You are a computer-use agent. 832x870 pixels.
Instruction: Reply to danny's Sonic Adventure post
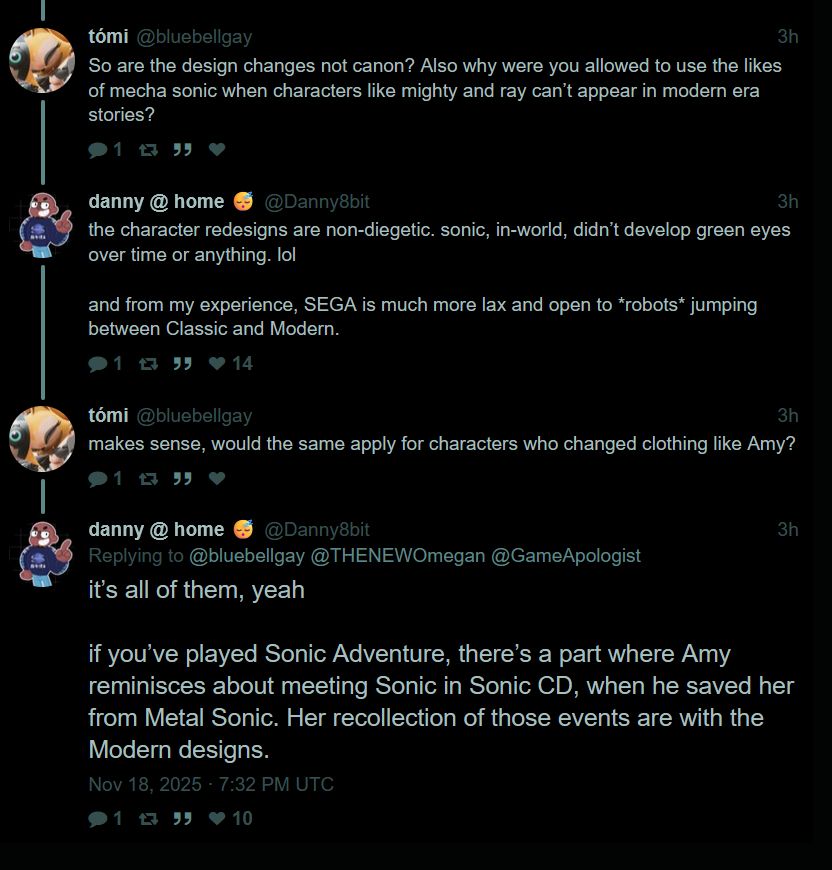tap(99, 819)
